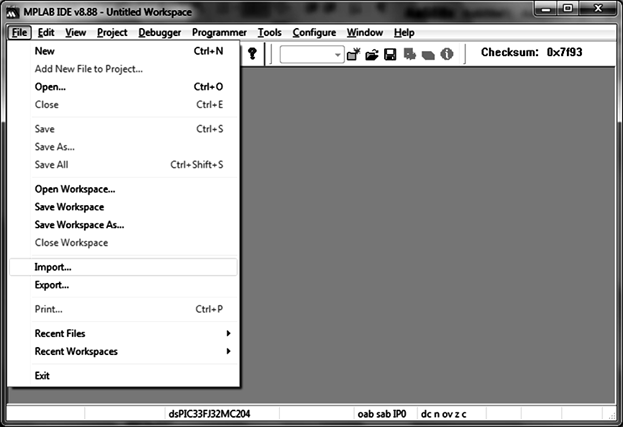Maximize the MPLAB IDE window
623x427 pixels.
coord(568,9)
